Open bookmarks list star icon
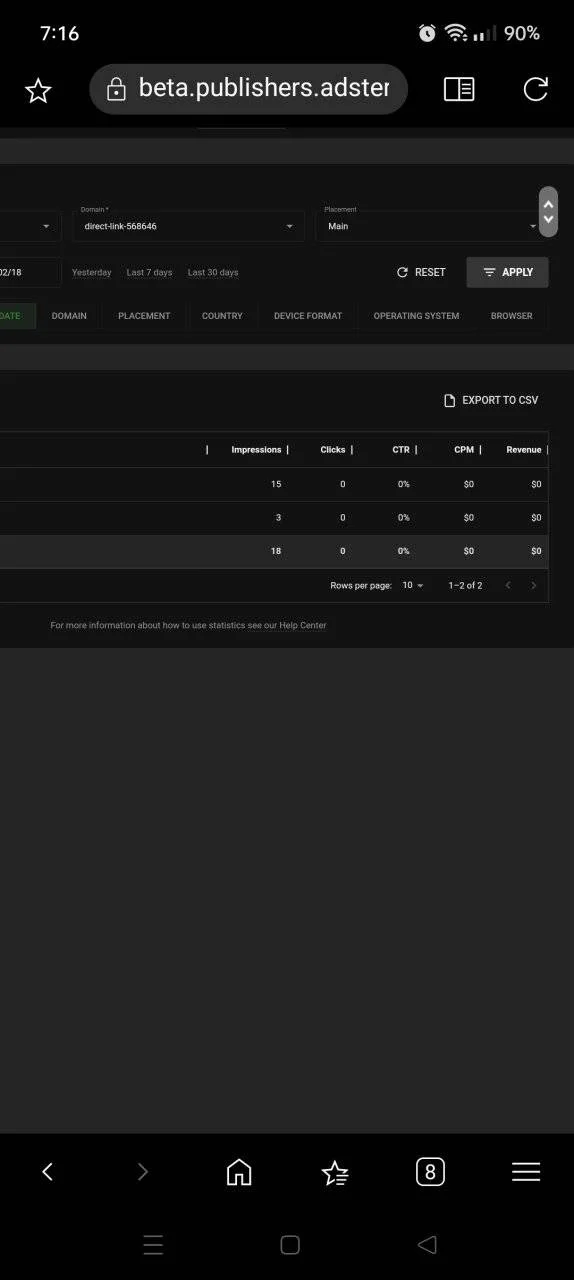574x1280 pixels. pyautogui.click(x=335, y=1172)
